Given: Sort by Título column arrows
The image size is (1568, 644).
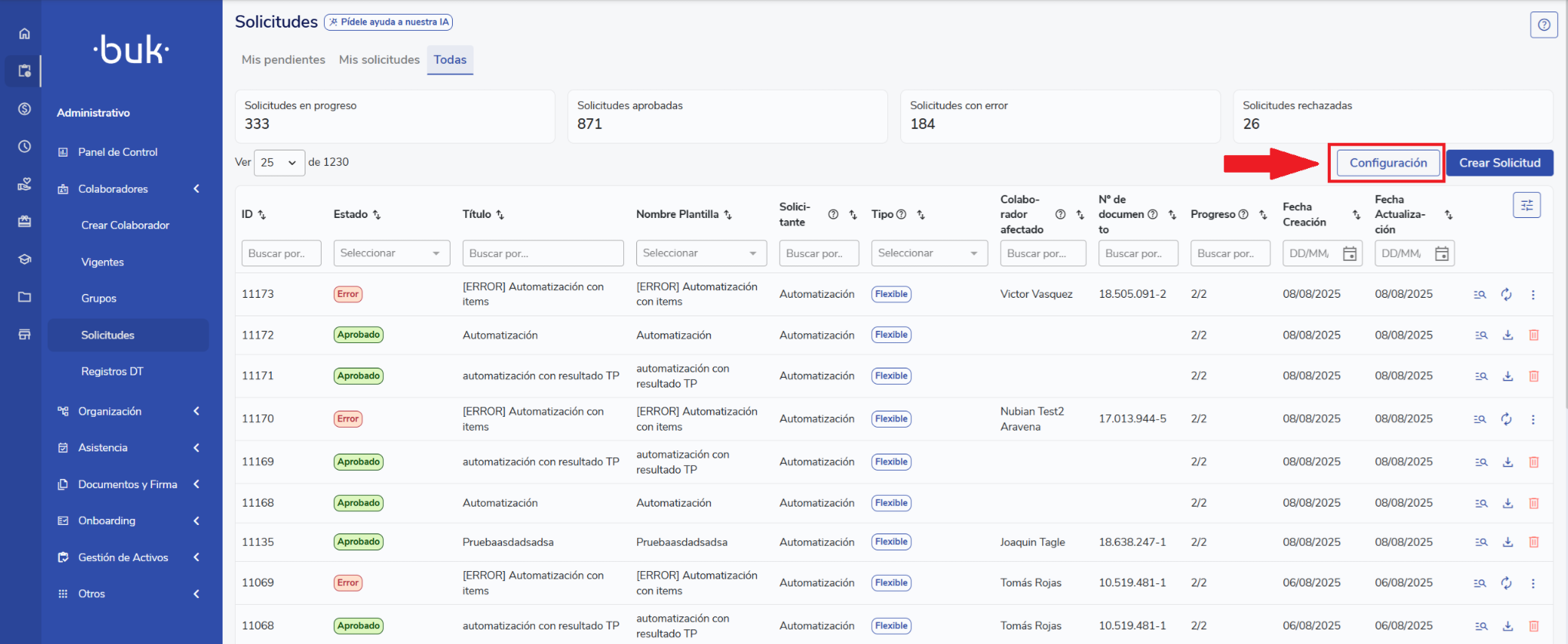Looking at the screenshot, I should click(500, 215).
